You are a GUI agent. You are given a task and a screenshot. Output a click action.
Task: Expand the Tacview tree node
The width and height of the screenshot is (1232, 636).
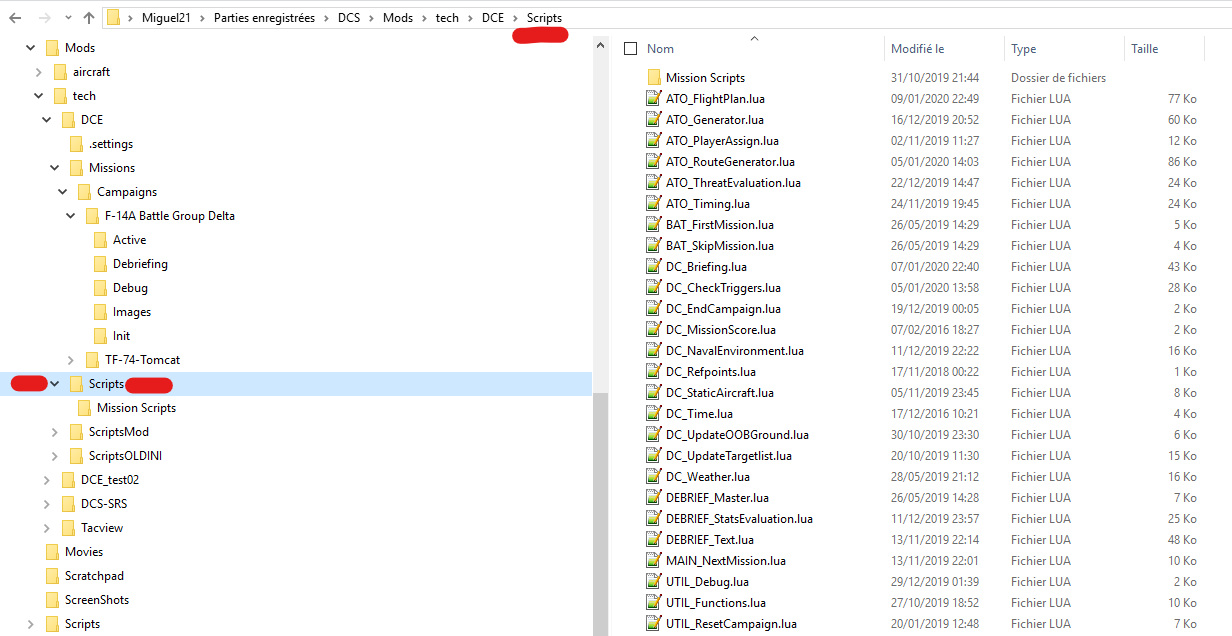tap(46, 528)
